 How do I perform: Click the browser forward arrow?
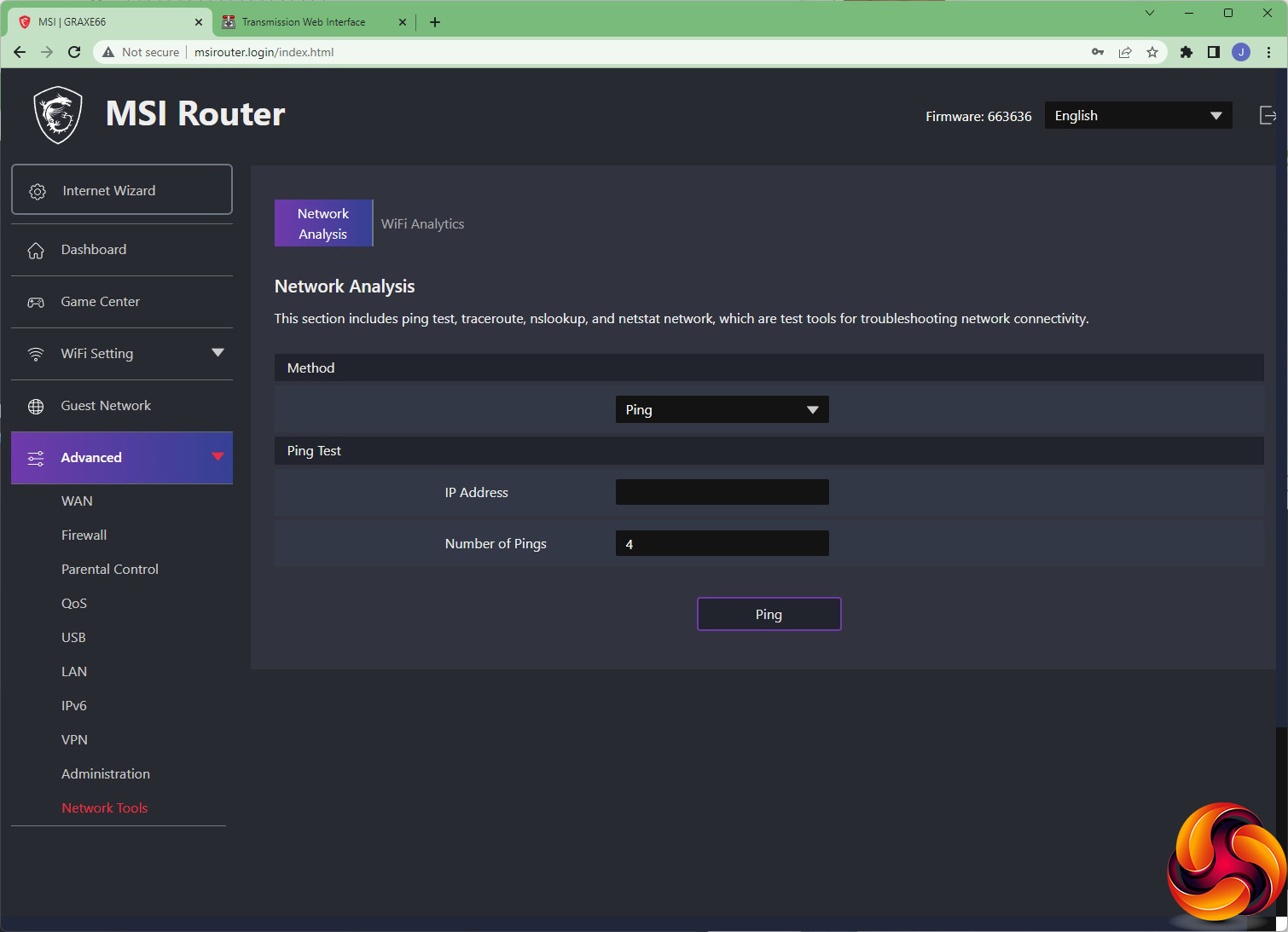tap(47, 52)
